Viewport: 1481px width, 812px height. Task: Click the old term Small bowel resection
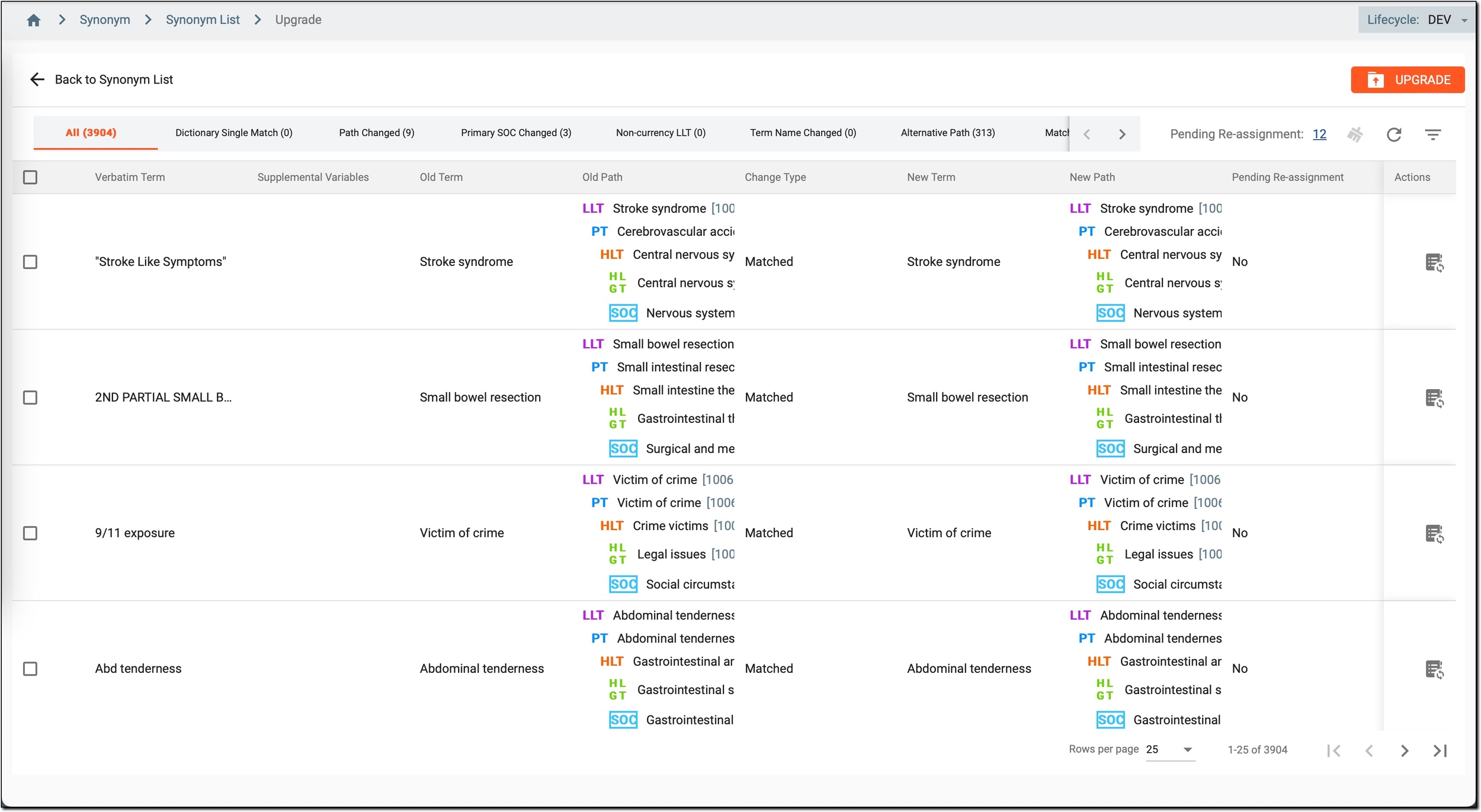pyautogui.click(x=480, y=397)
